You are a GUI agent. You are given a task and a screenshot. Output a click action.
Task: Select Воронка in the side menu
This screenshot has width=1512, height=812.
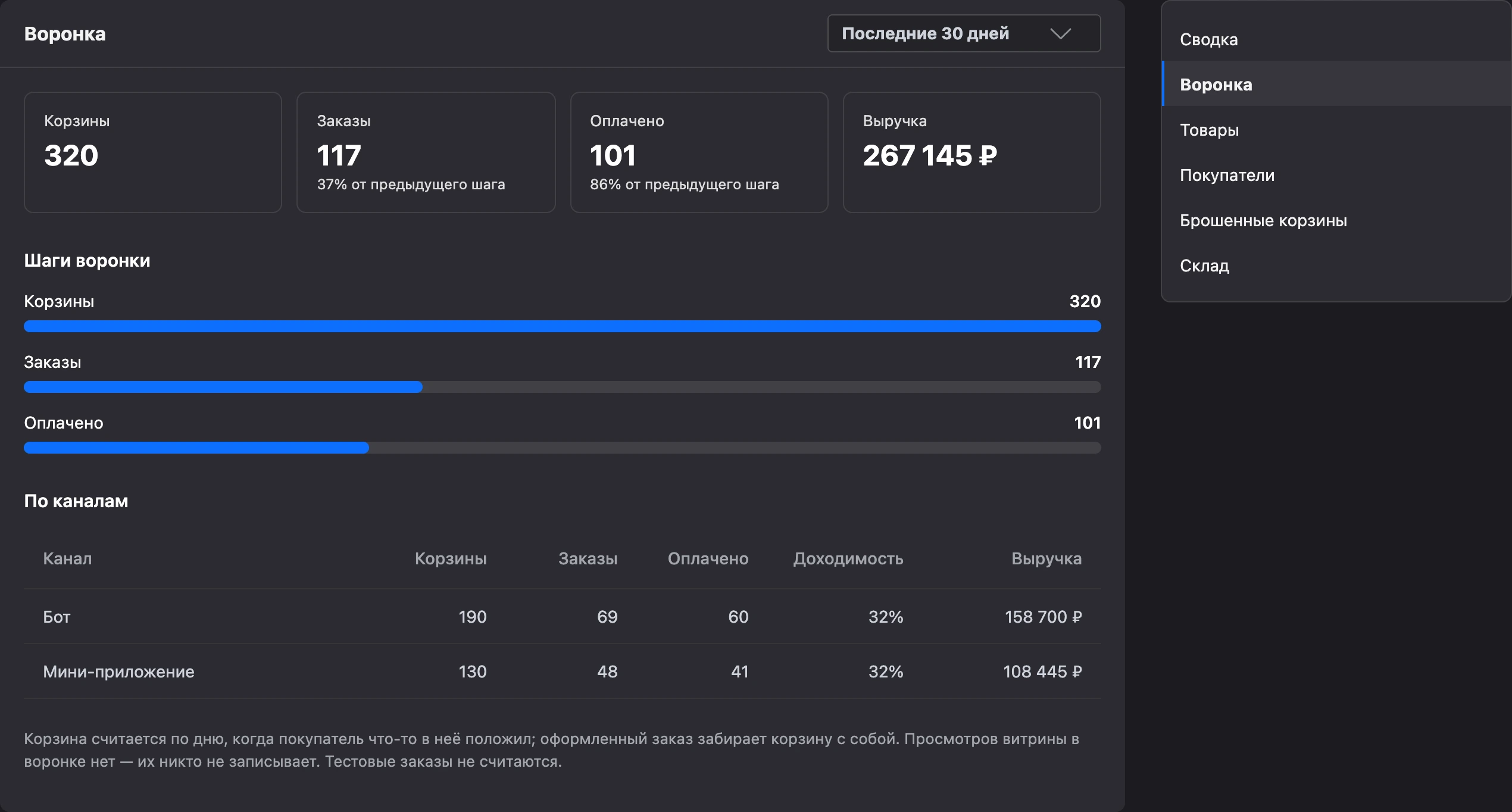1336,85
